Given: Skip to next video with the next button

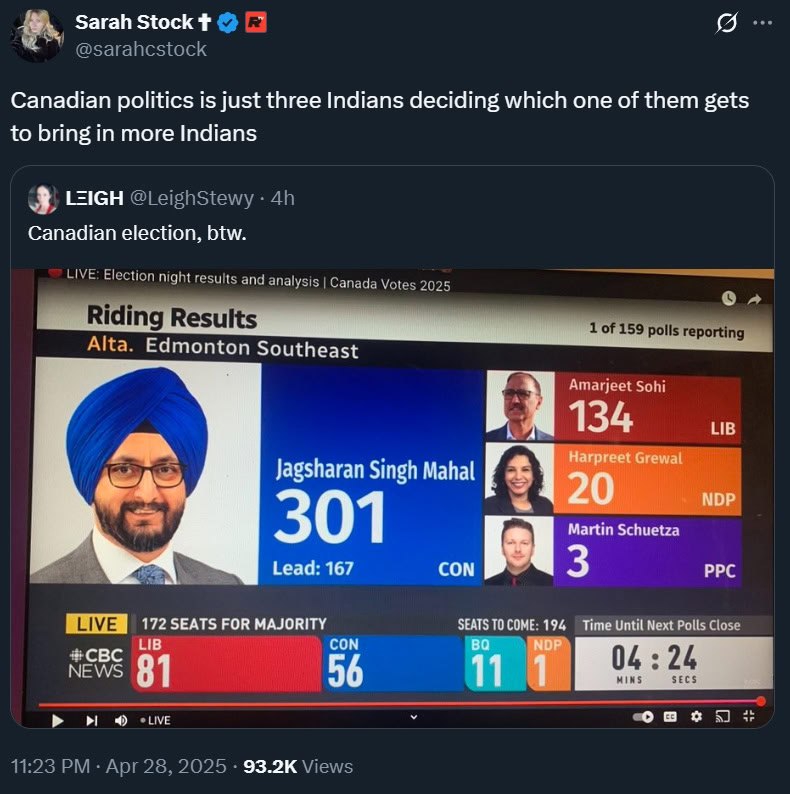Looking at the screenshot, I should click(x=92, y=720).
